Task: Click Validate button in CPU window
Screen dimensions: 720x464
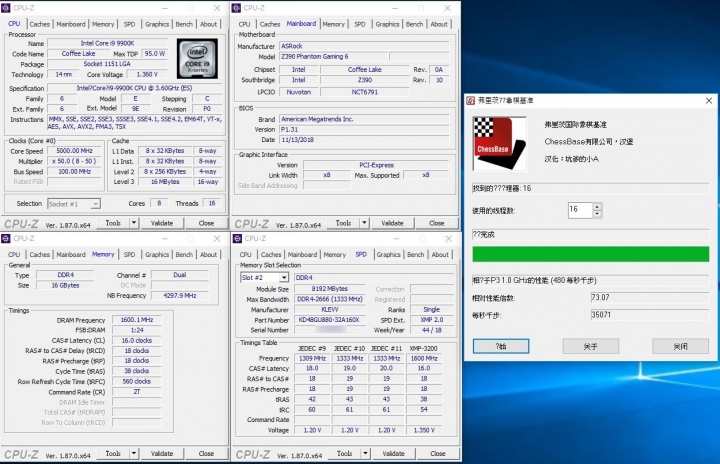Action: (162, 223)
